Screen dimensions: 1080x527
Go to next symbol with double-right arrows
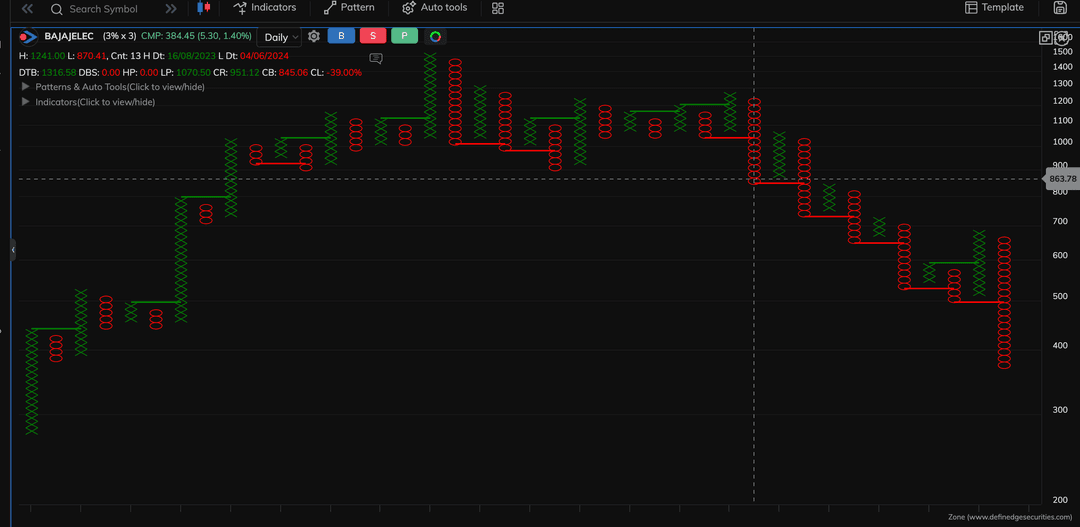(x=171, y=8)
